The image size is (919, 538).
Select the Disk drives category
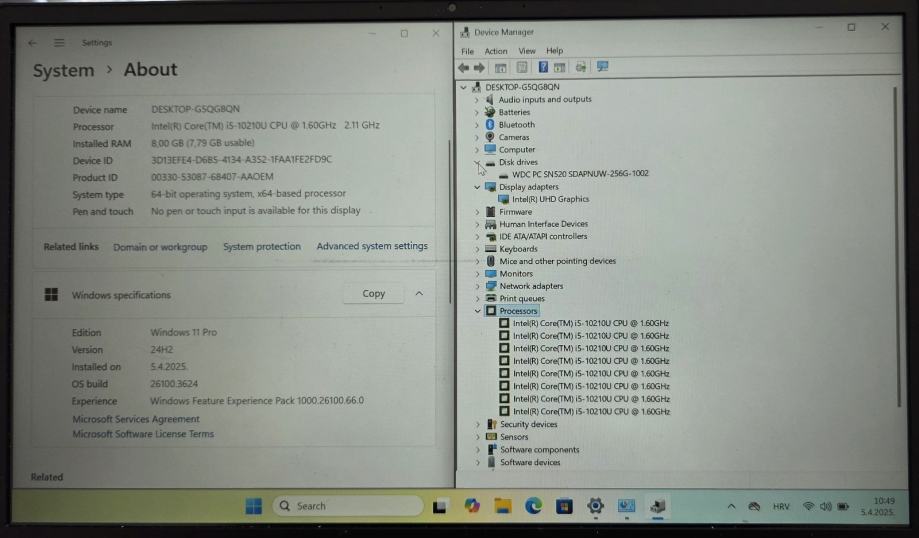coord(518,162)
